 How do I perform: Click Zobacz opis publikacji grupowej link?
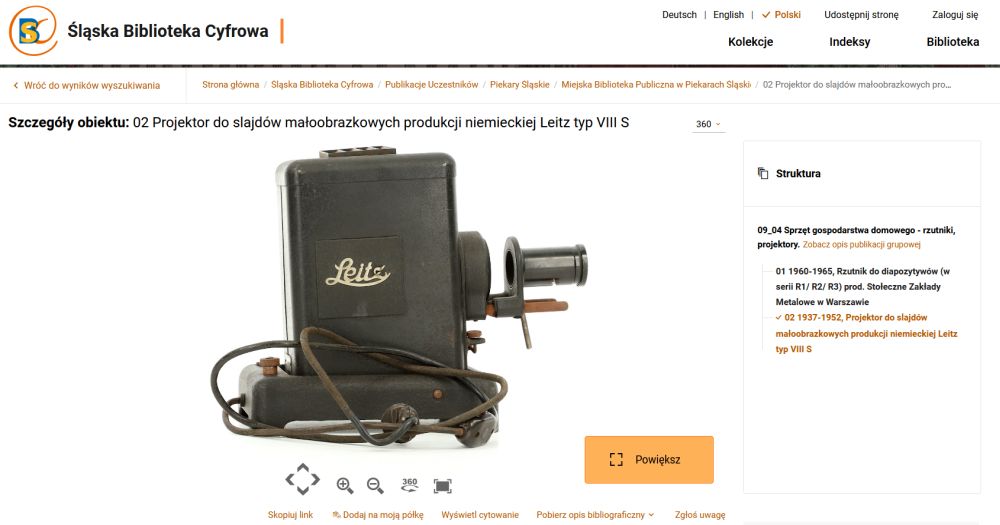862,244
